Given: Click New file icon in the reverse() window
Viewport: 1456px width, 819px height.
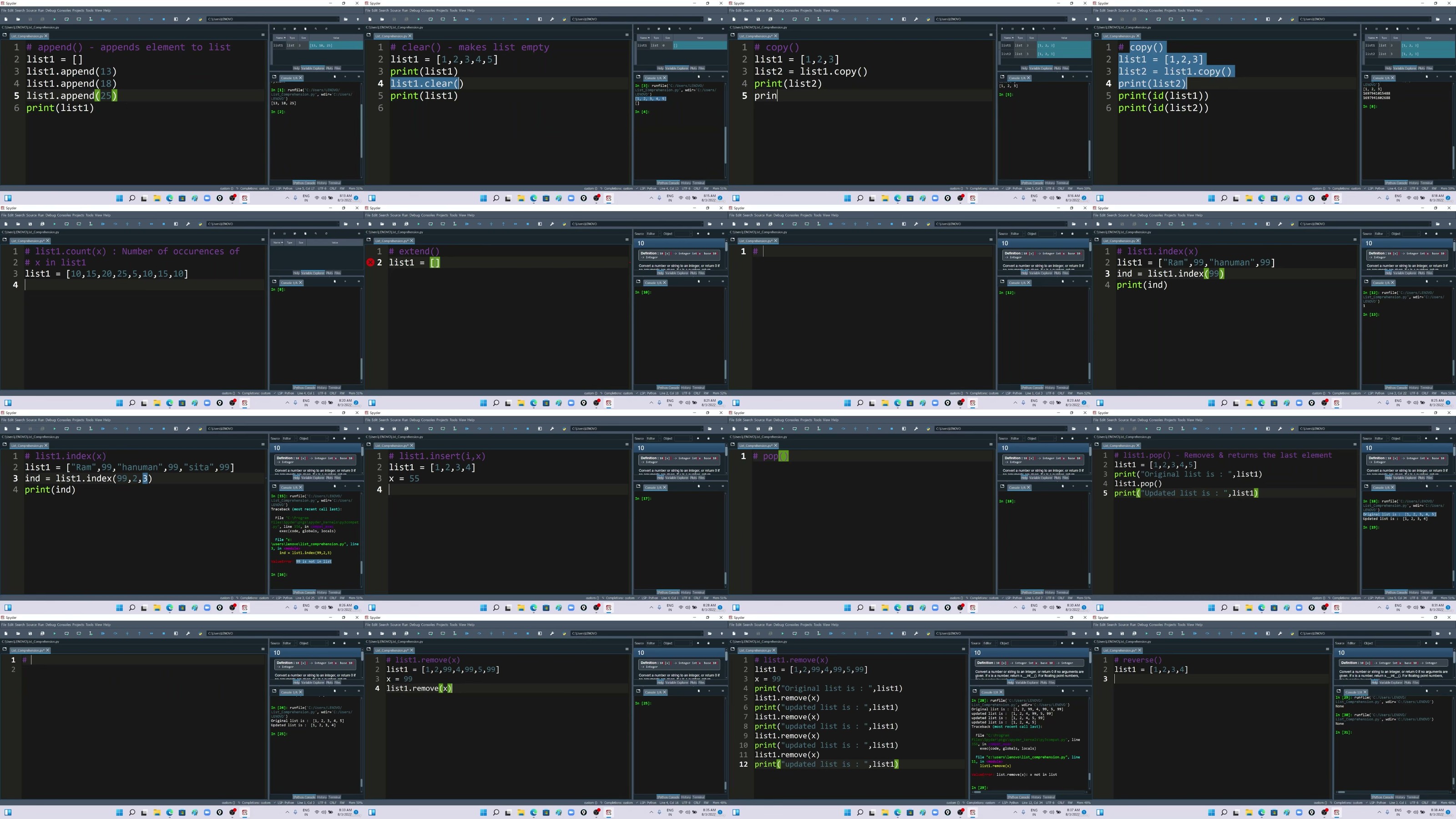Looking at the screenshot, I should (1097, 633).
